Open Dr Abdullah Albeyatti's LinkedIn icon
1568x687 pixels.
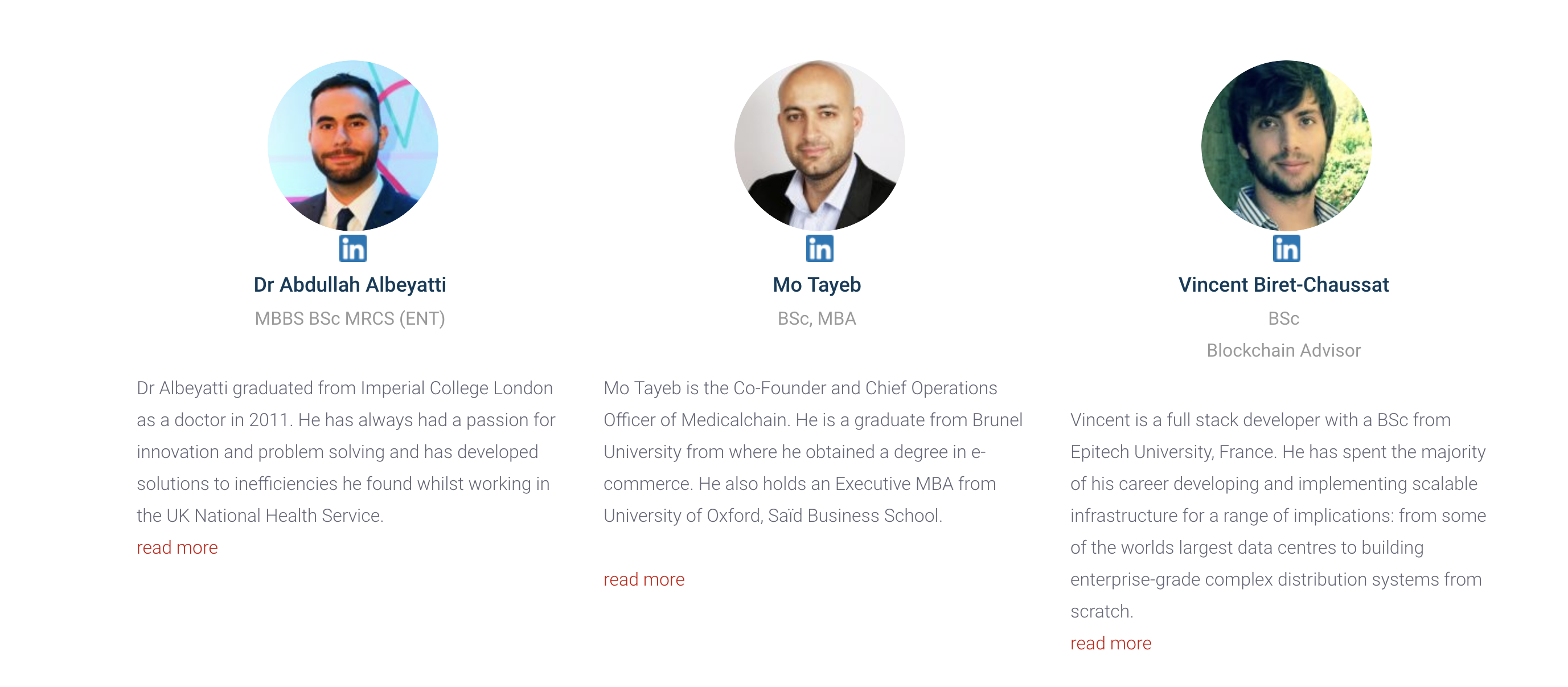(352, 248)
